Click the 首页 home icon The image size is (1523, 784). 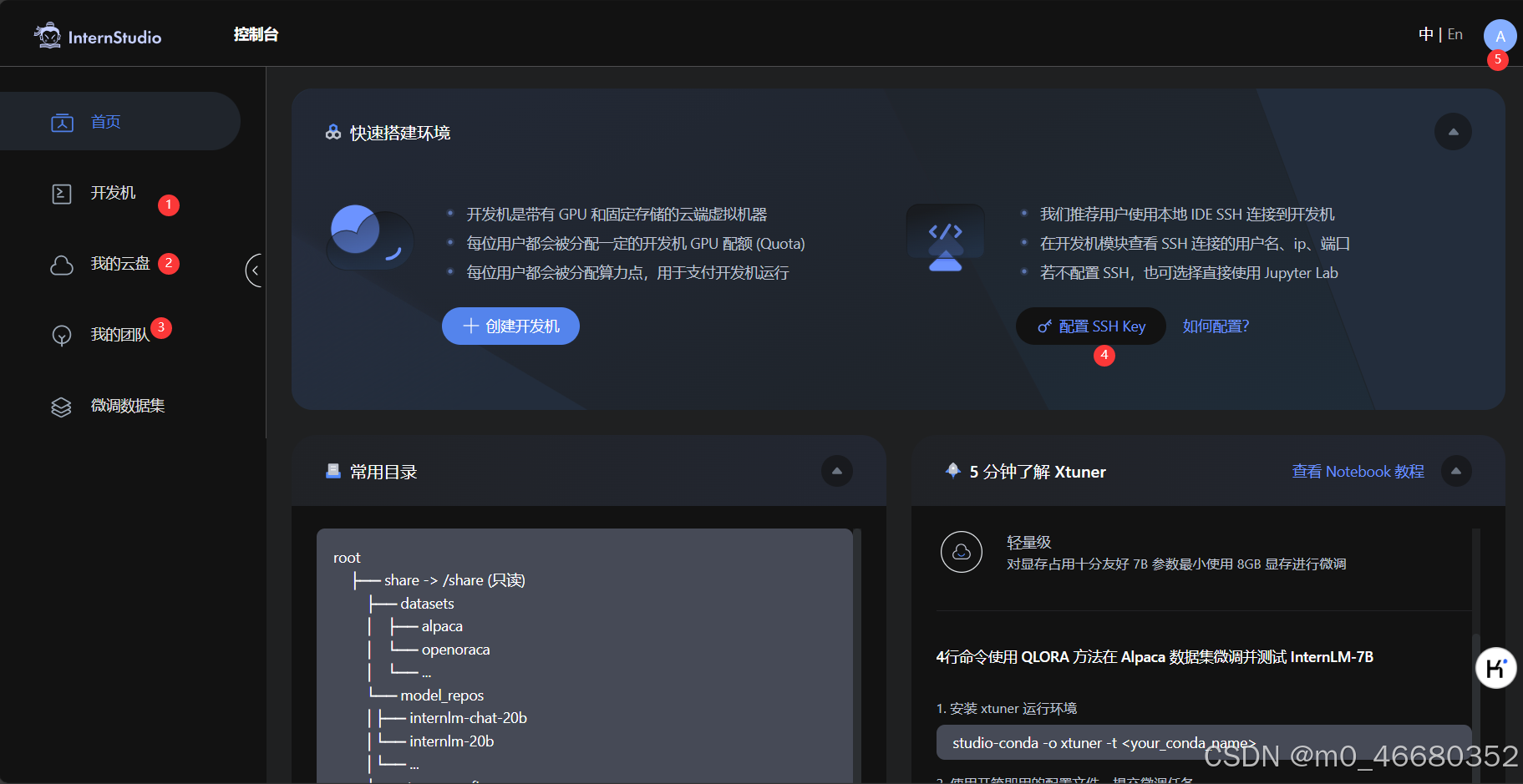coord(62,123)
